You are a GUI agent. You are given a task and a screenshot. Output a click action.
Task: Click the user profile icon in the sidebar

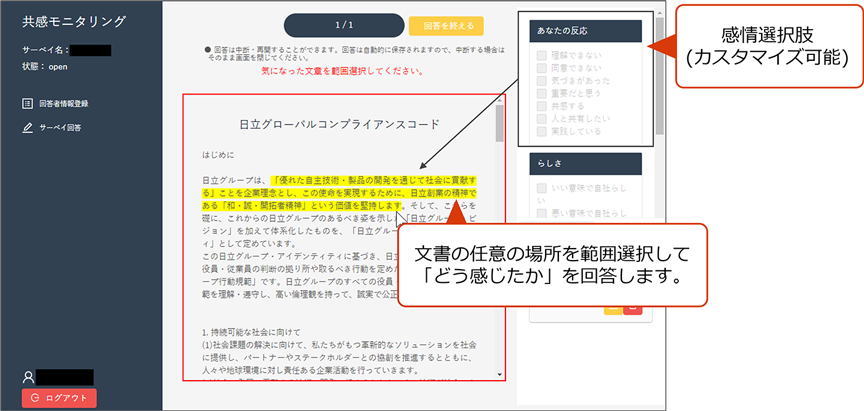click(x=28, y=377)
